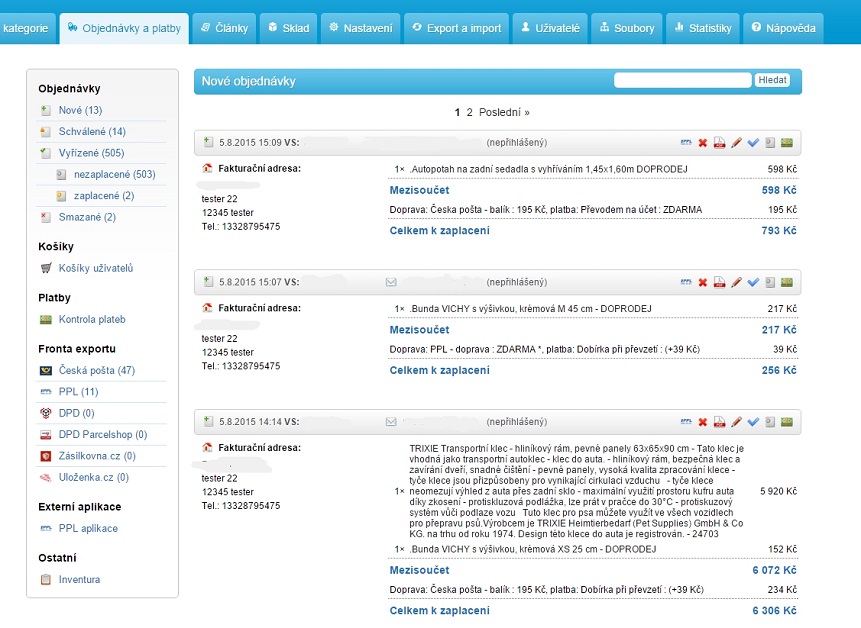Open the Sklad tab
This screenshot has width=861, height=628.
pos(287,28)
